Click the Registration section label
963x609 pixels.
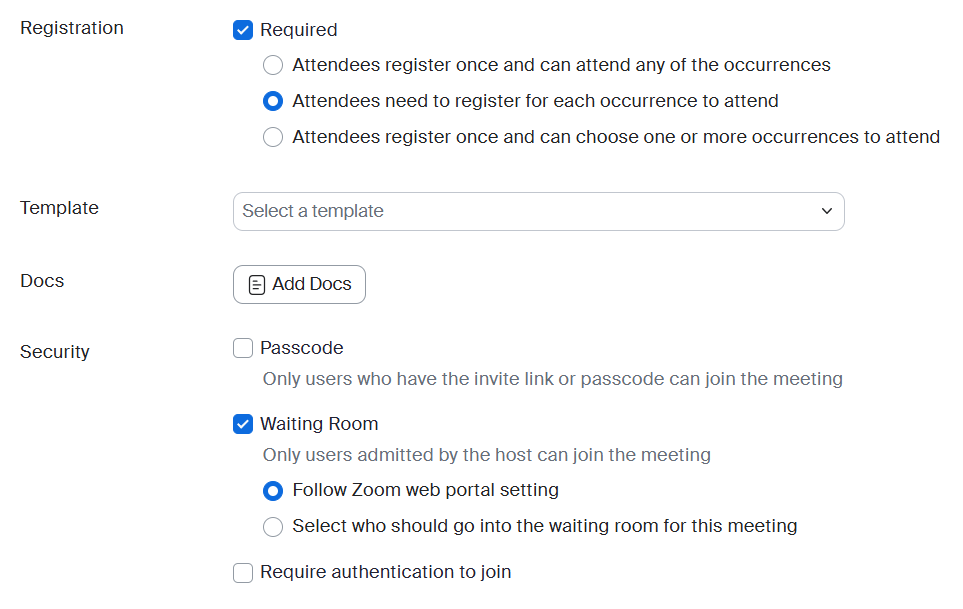[72, 28]
